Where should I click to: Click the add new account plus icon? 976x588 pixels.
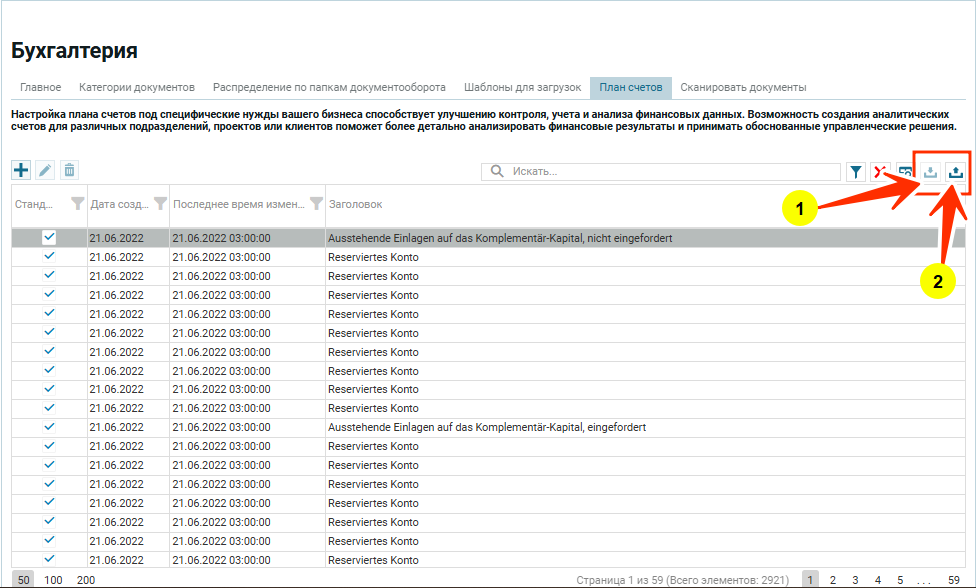[21, 170]
